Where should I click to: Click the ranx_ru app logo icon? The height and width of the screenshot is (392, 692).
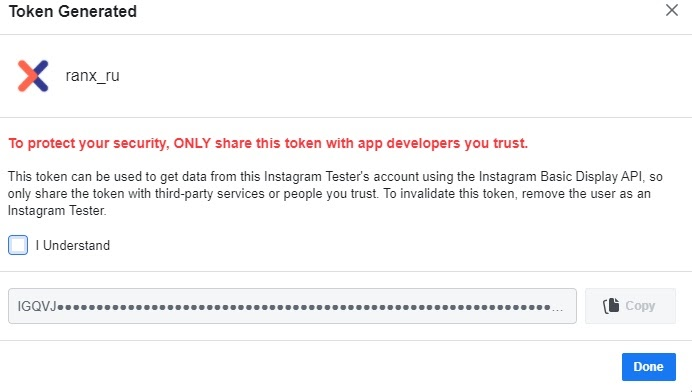point(33,76)
